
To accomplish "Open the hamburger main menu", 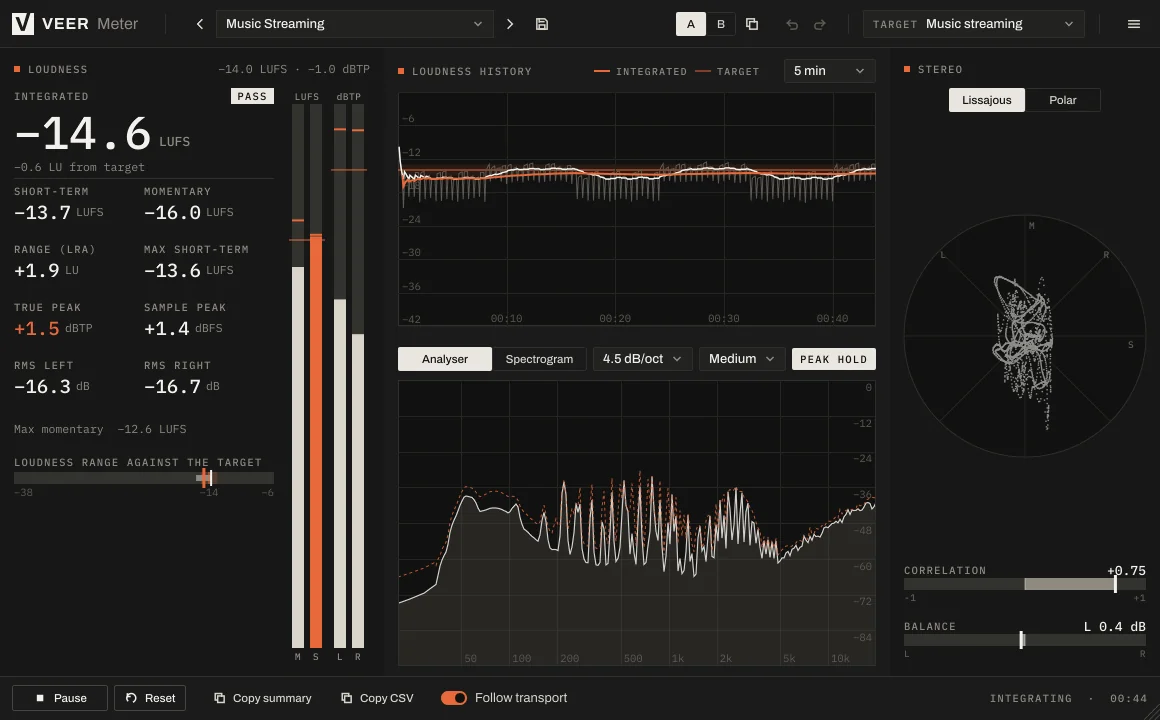I will [1133, 24].
